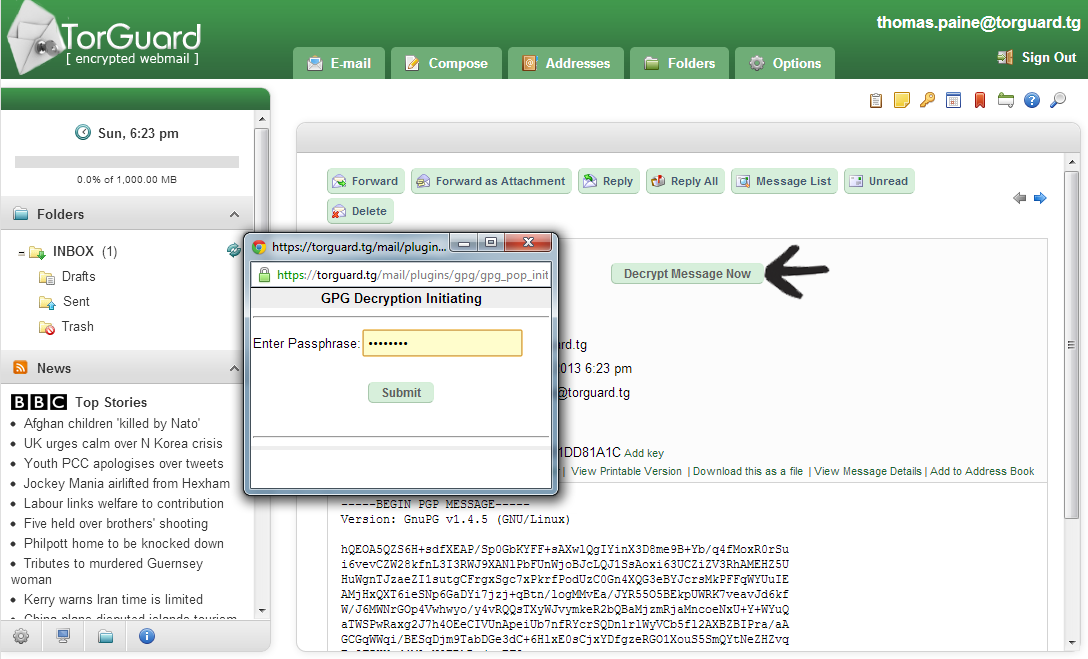Select the INBOX folder
Screen dimensions: 1088x659
pyautogui.click(x=73, y=251)
